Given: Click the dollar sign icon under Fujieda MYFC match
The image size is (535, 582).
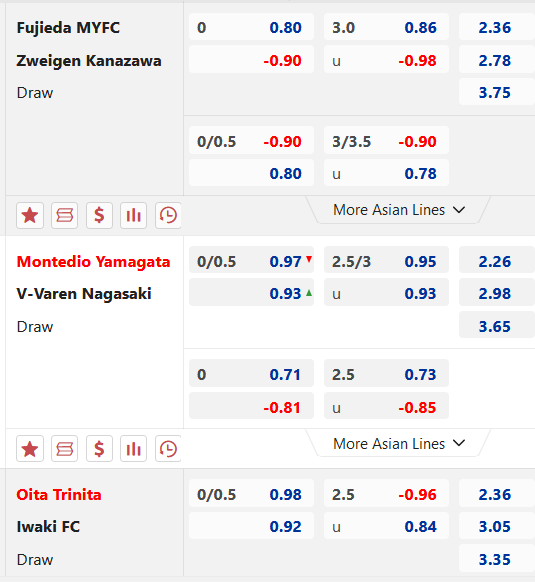Looking at the screenshot, I should [99, 215].
